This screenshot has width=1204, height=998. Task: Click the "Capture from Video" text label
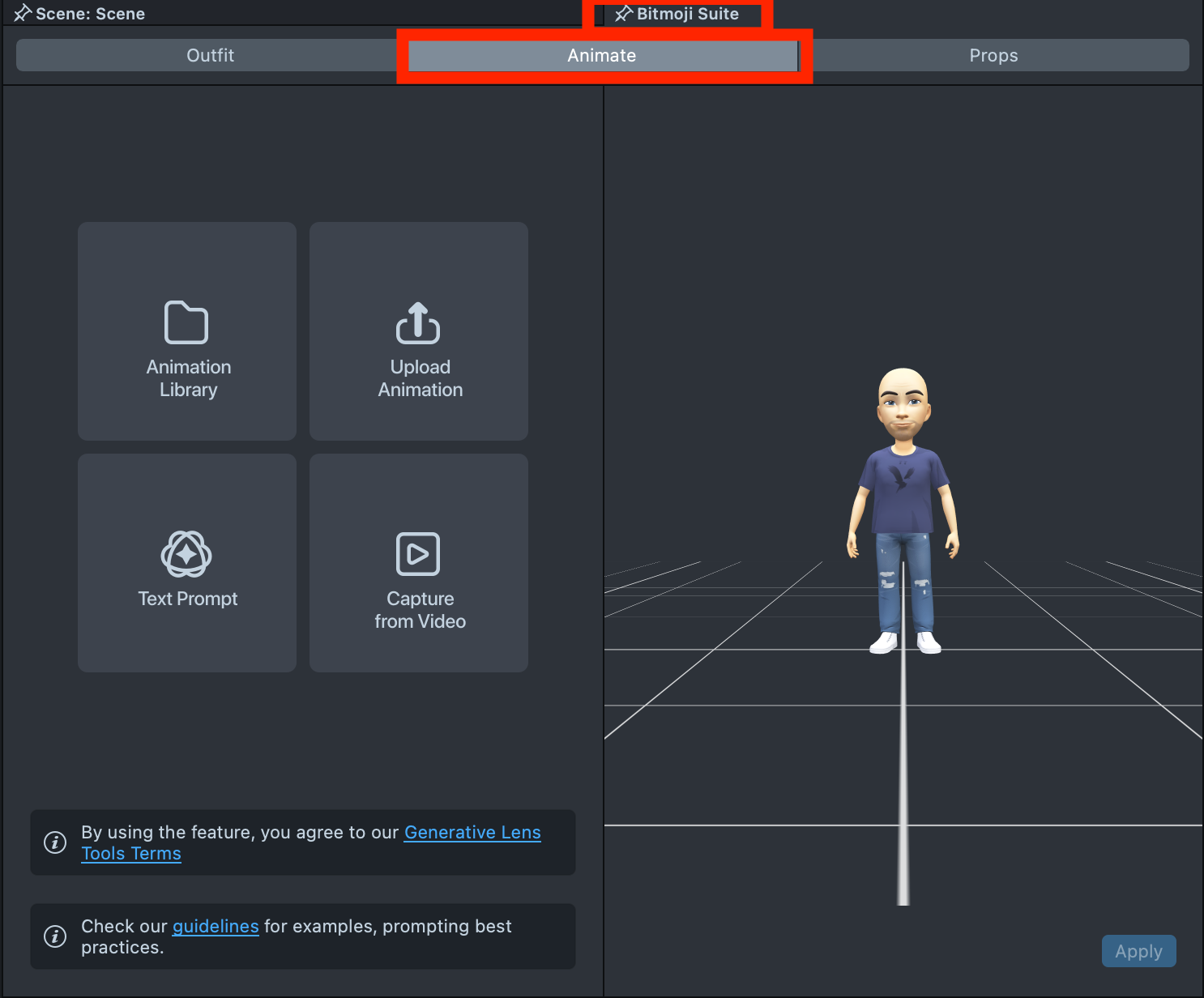pos(420,610)
